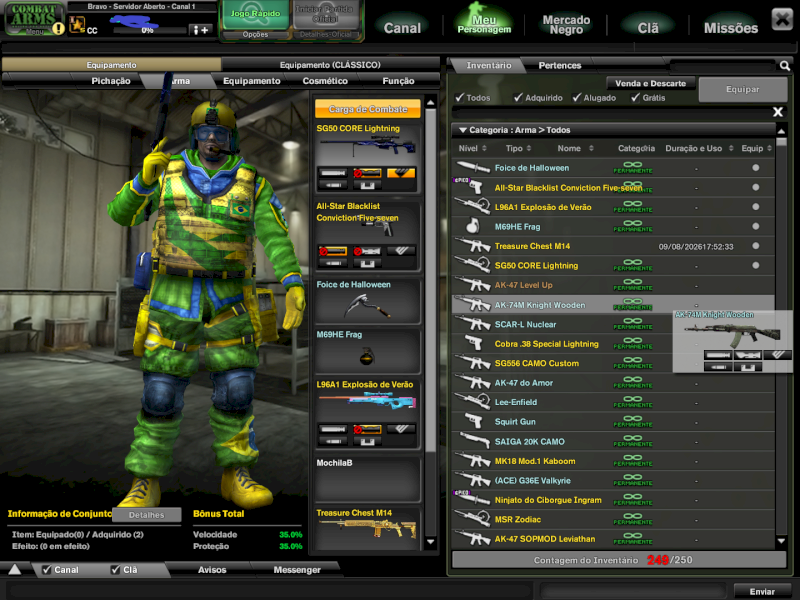Click the experience progress bar showing 0%
This screenshot has width=800, height=600.
(149, 31)
